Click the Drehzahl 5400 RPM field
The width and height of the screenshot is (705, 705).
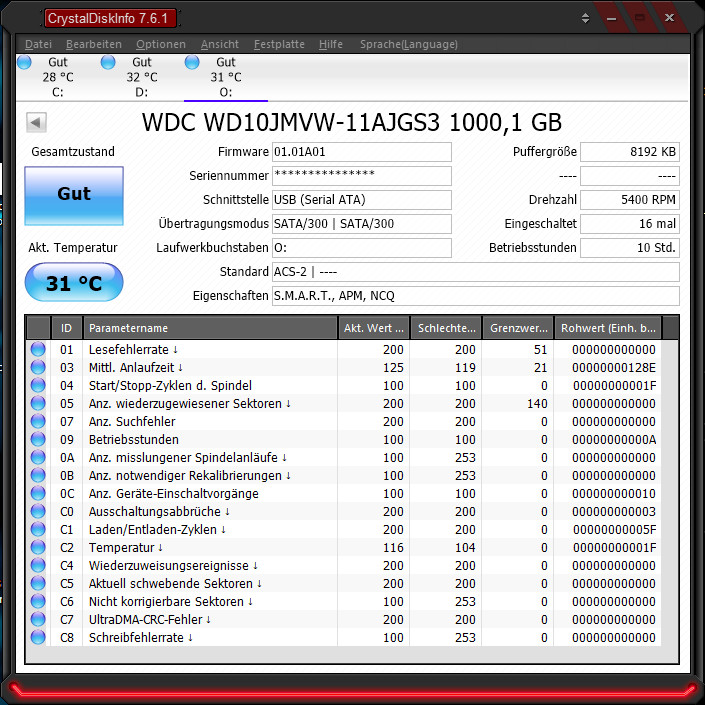(630, 200)
